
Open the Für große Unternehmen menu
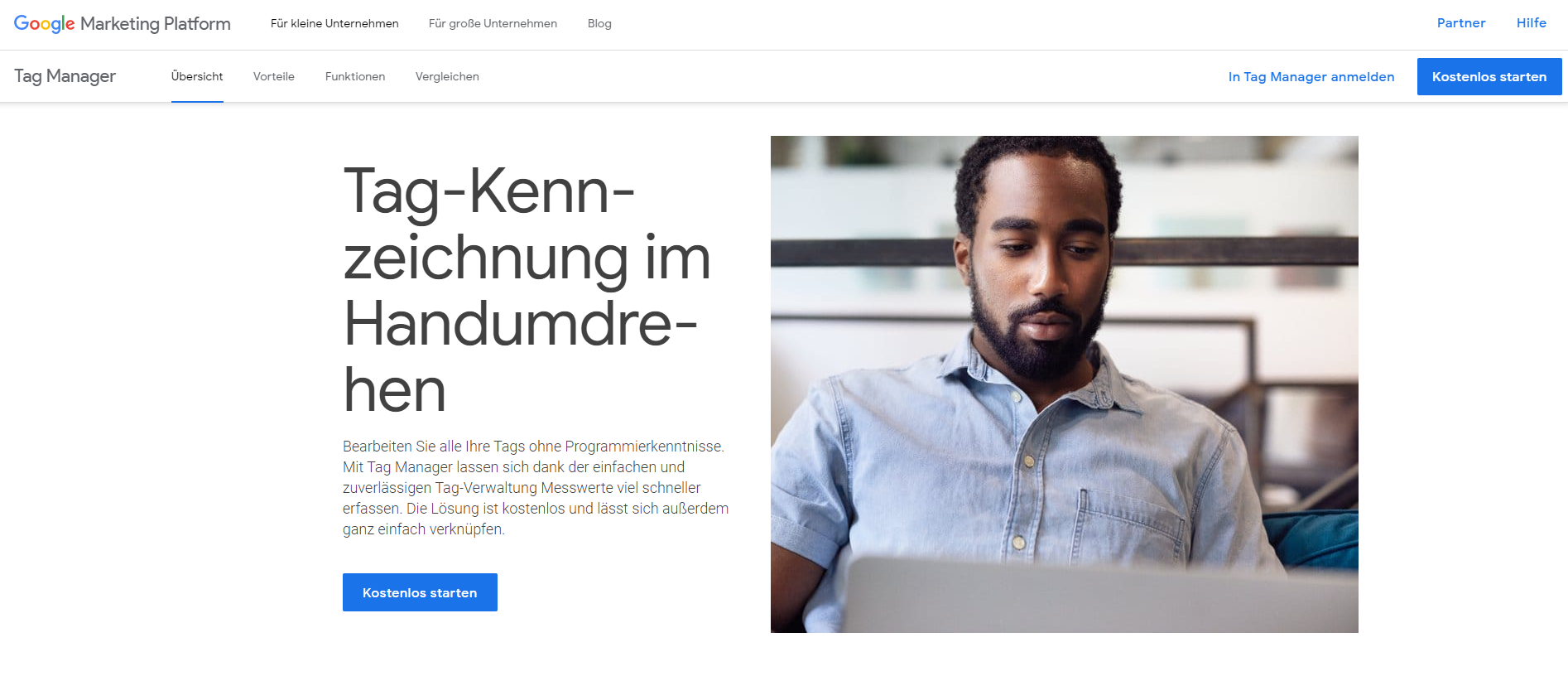[493, 23]
